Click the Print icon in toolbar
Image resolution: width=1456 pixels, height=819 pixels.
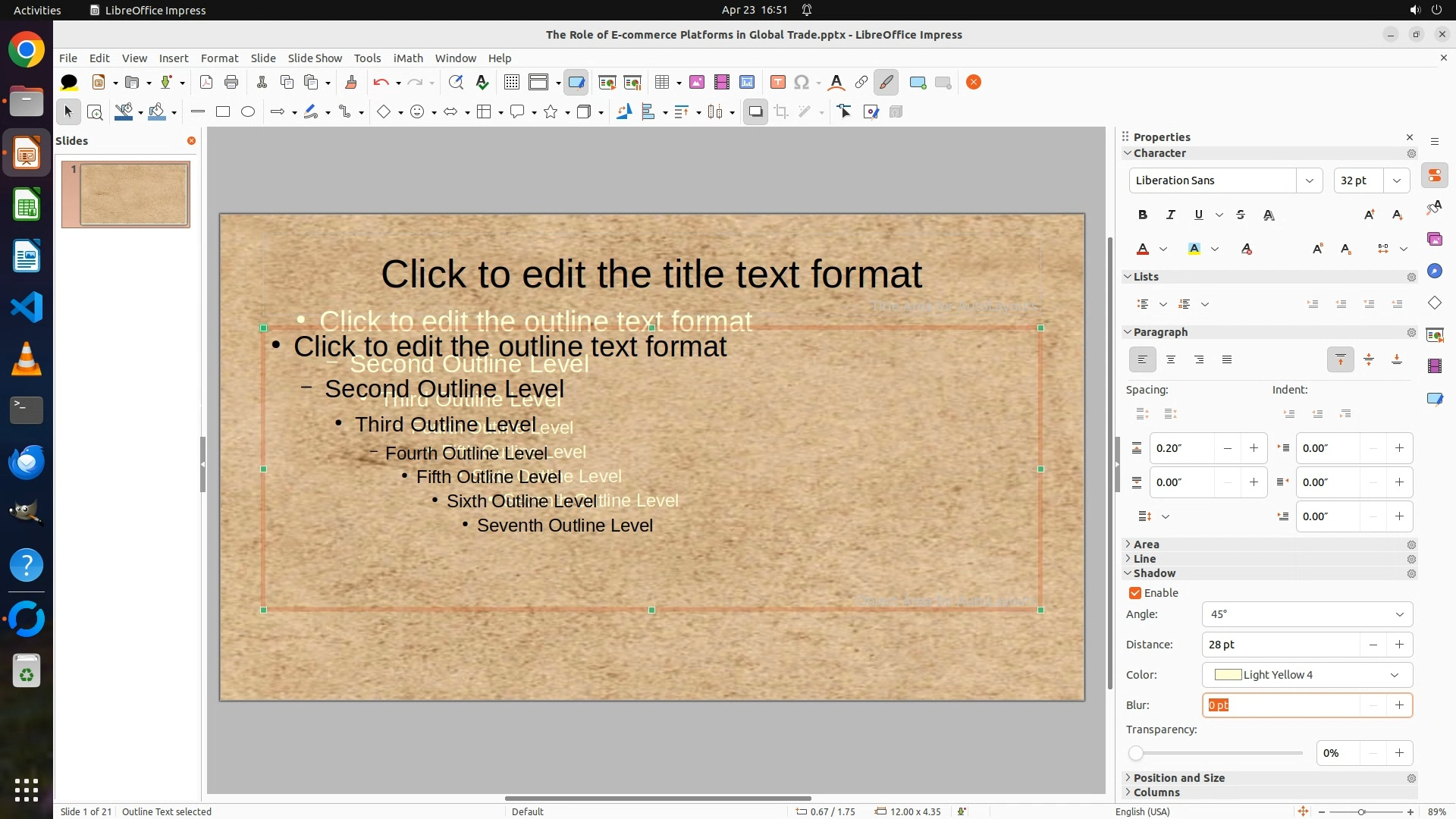231,83
